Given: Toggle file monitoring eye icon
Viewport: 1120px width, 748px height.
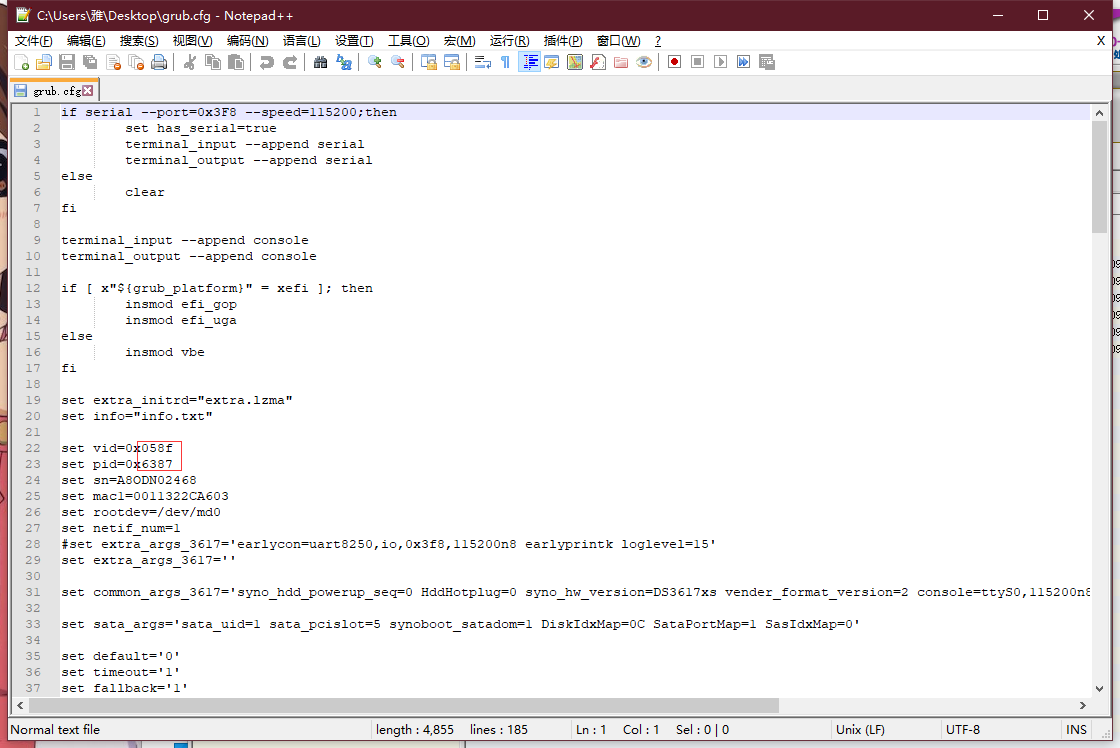Looking at the screenshot, I should click(x=644, y=62).
